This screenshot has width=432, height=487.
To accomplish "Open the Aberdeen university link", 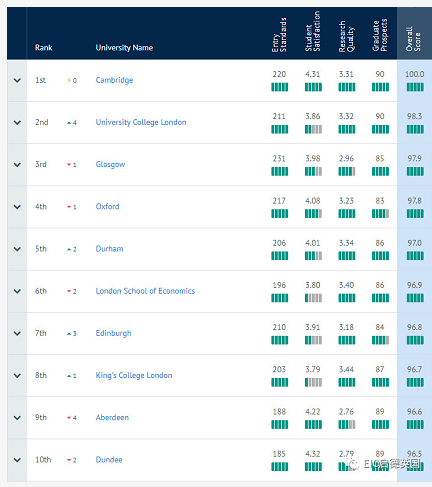I will point(112,418).
